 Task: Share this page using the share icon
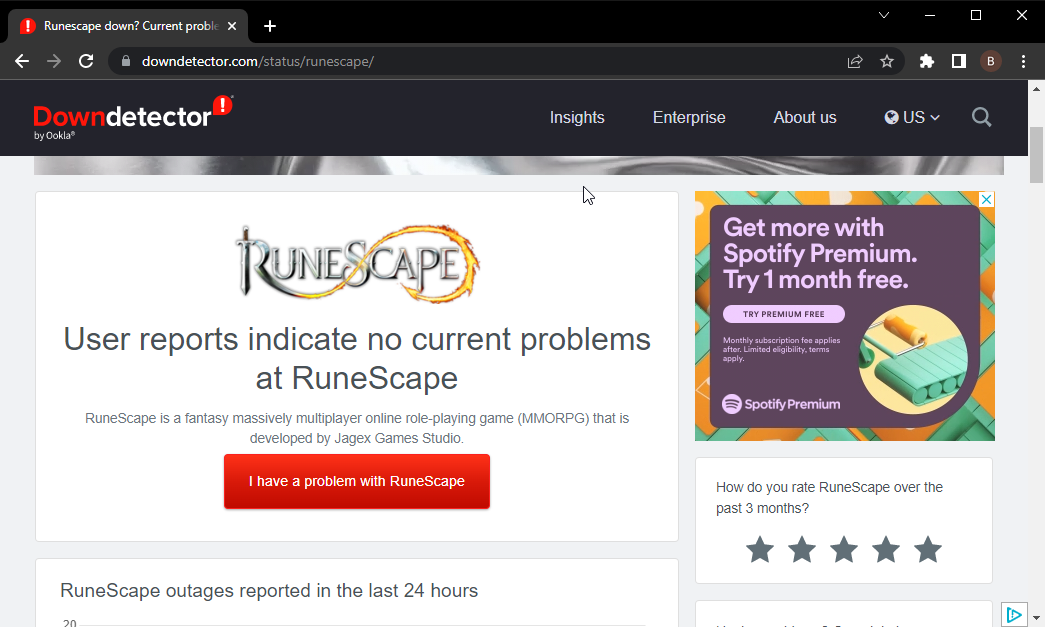coord(855,61)
